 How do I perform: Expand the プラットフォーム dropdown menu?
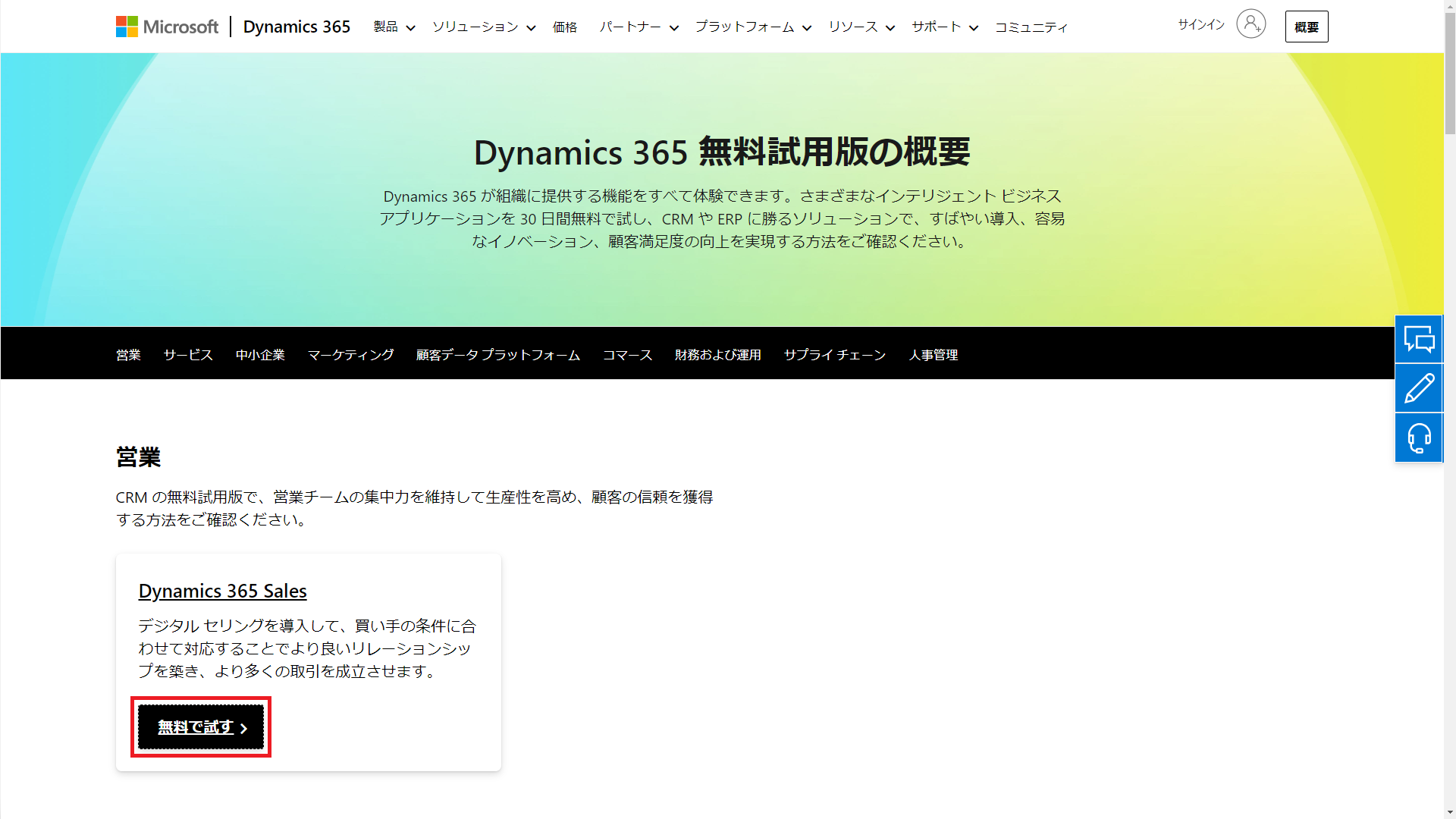click(x=753, y=27)
